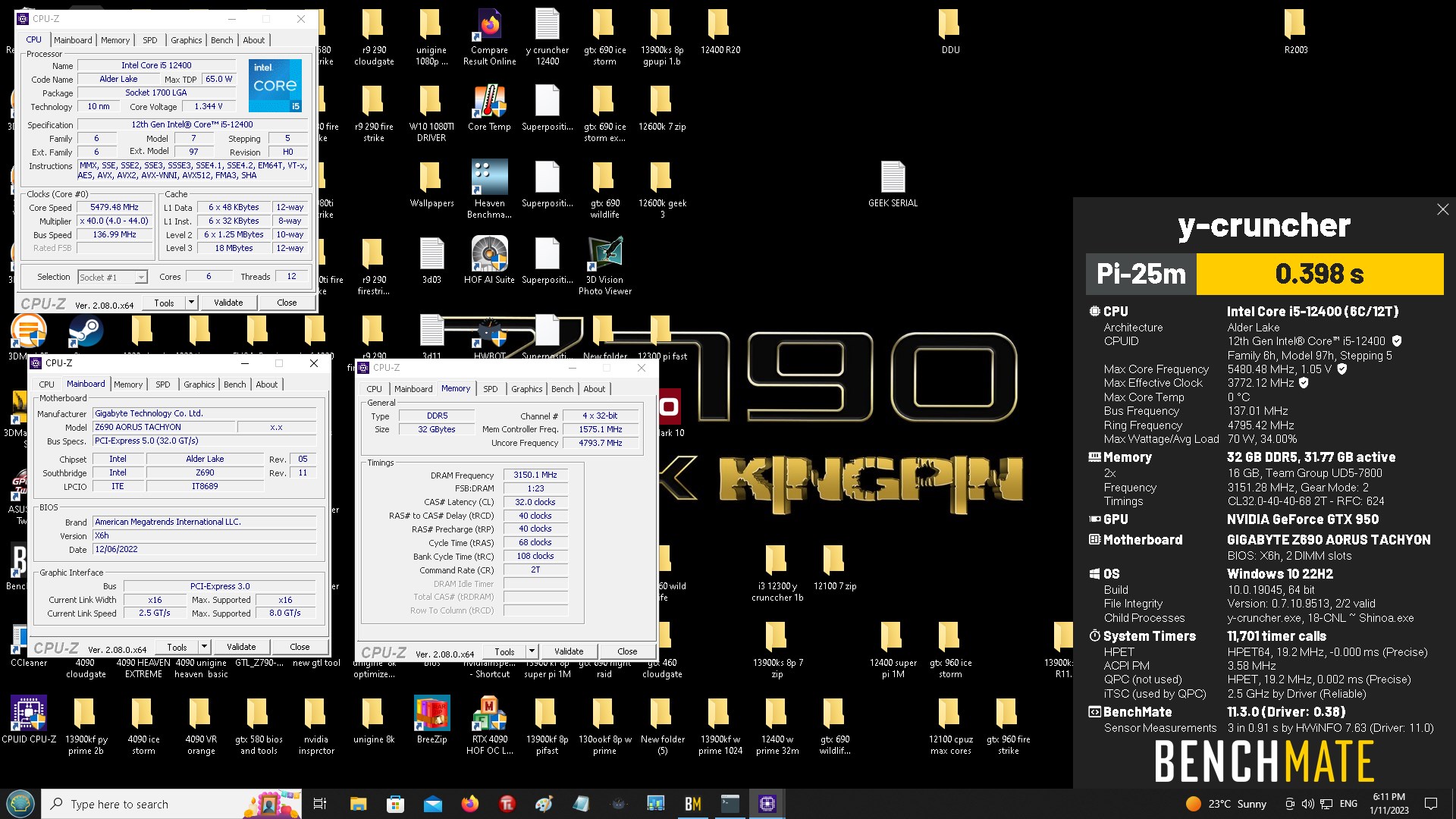The width and height of the screenshot is (1456, 819).
Task: Click the Task View taskbar button
Action: (319, 804)
